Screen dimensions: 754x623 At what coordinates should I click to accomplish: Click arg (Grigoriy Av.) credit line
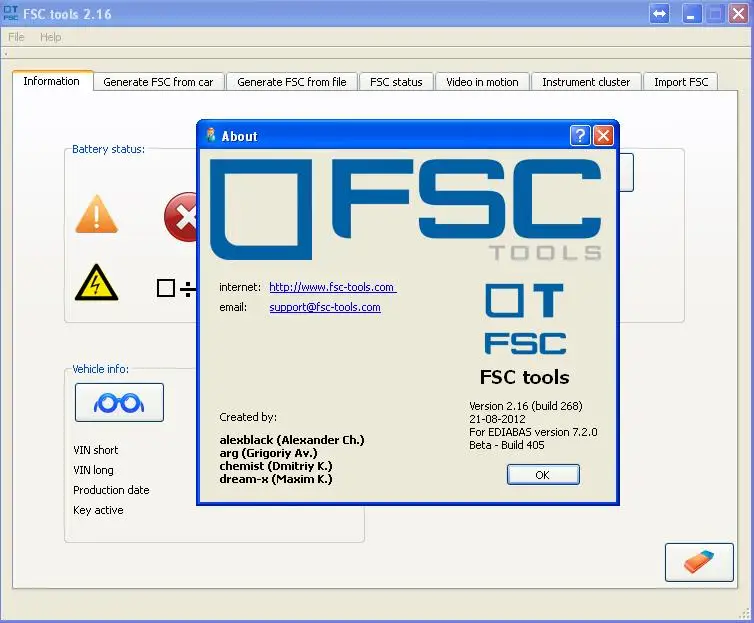[268, 453]
